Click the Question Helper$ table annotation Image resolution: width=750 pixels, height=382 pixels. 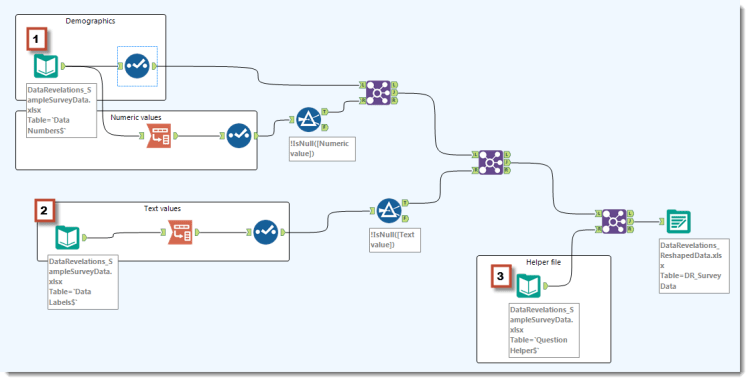pyautogui.click(x=544, y=330)
